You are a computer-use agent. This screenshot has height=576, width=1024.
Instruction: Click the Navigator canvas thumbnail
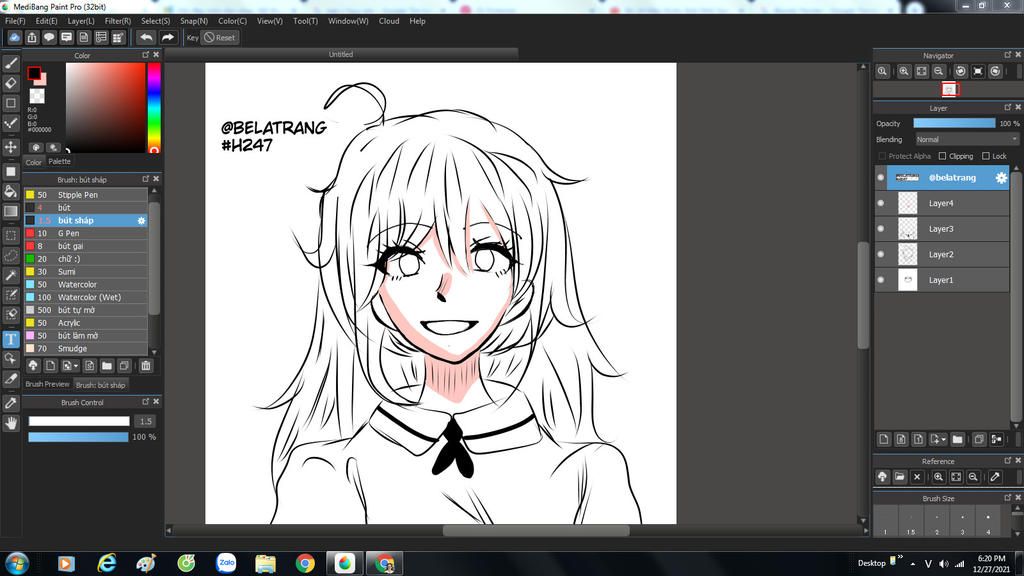(x=949, y=89)
